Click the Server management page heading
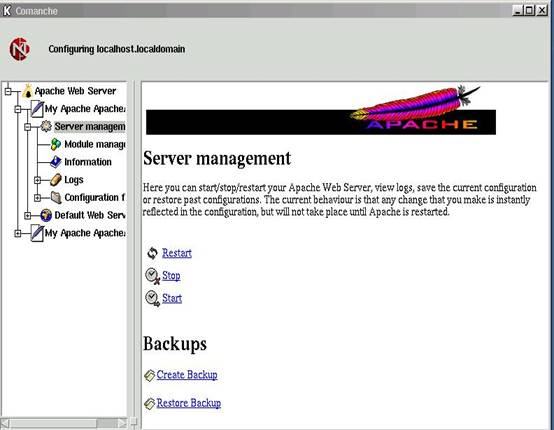554x430 pixels. (217, 158)
